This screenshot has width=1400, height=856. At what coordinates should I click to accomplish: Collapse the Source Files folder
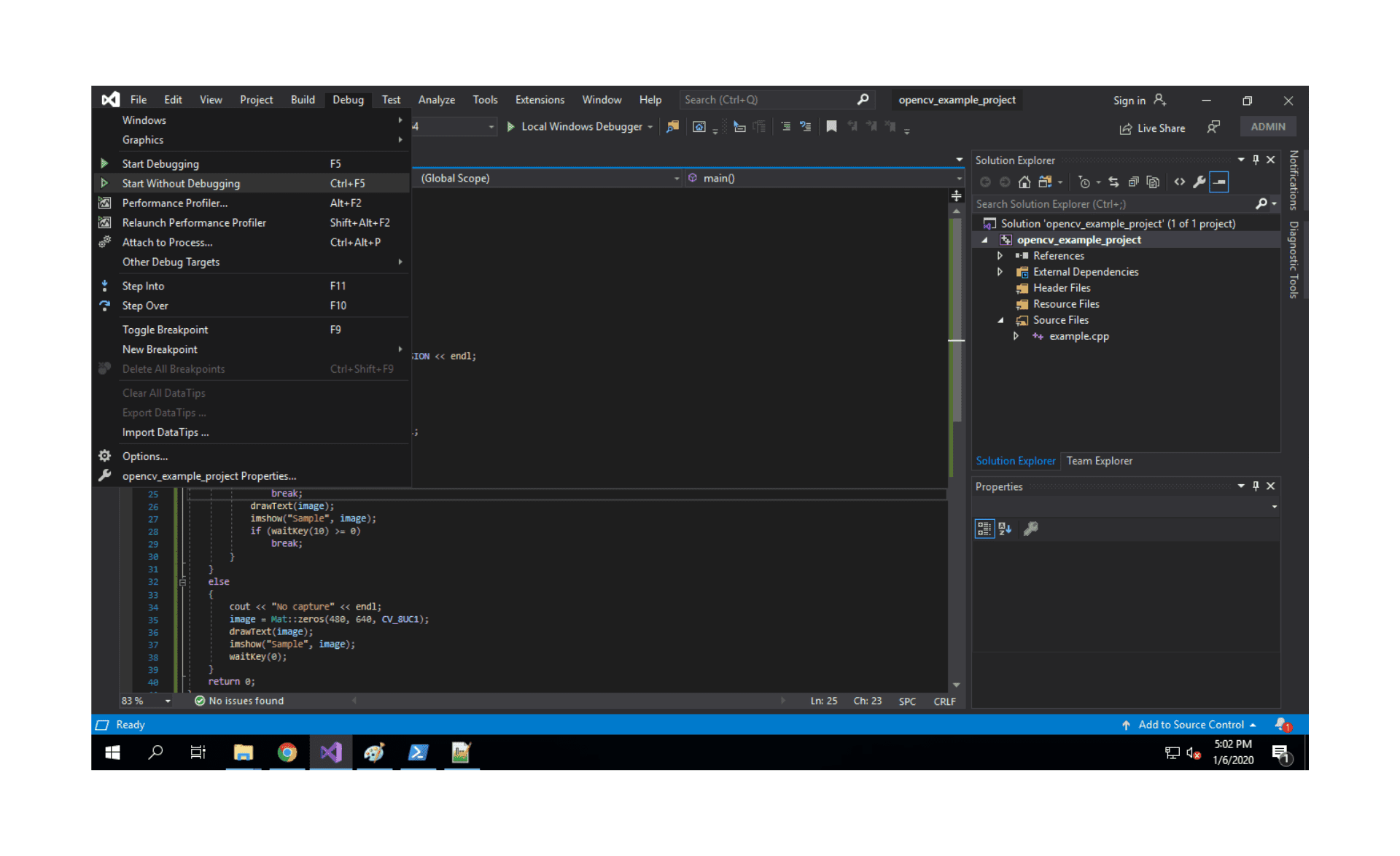tap(1000, 320)
